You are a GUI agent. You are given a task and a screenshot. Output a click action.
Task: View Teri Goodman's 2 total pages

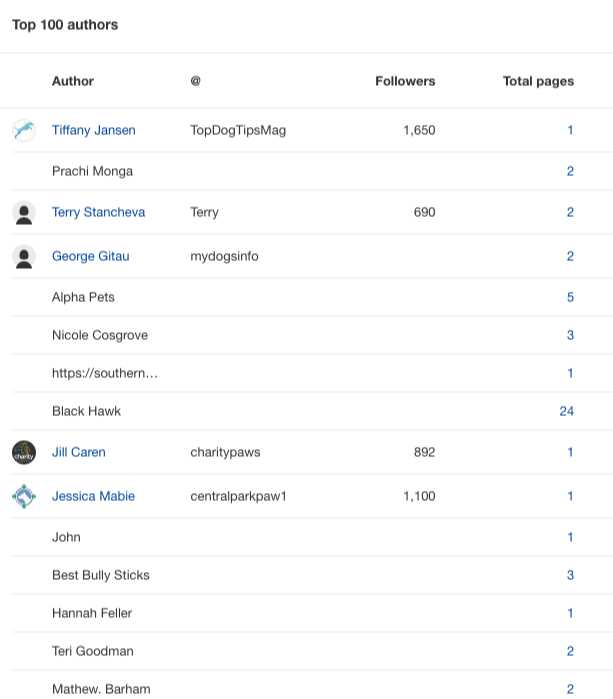(x=570, y=651)
